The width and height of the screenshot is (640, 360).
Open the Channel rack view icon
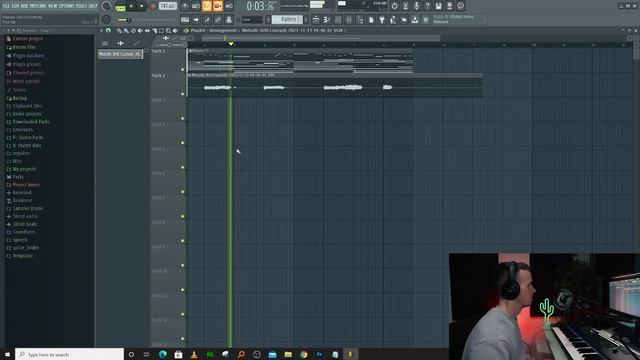tap(338, 20)
